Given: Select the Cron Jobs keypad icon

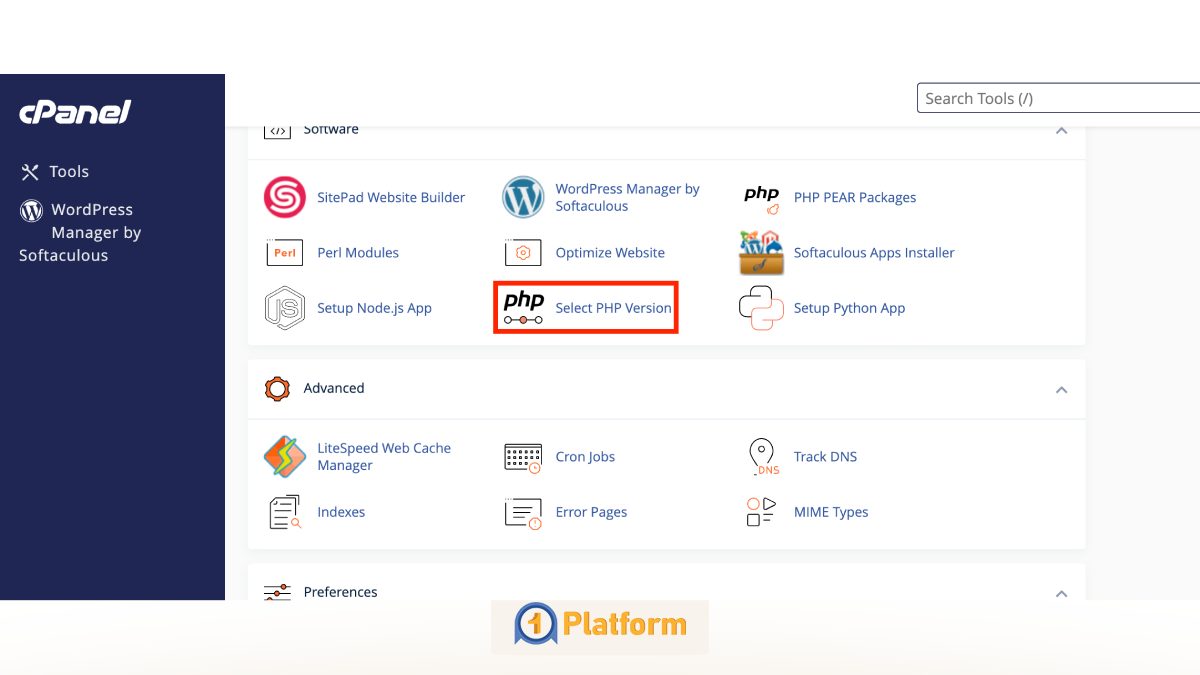Looking at the screenshot, I should tap(523, 456).
